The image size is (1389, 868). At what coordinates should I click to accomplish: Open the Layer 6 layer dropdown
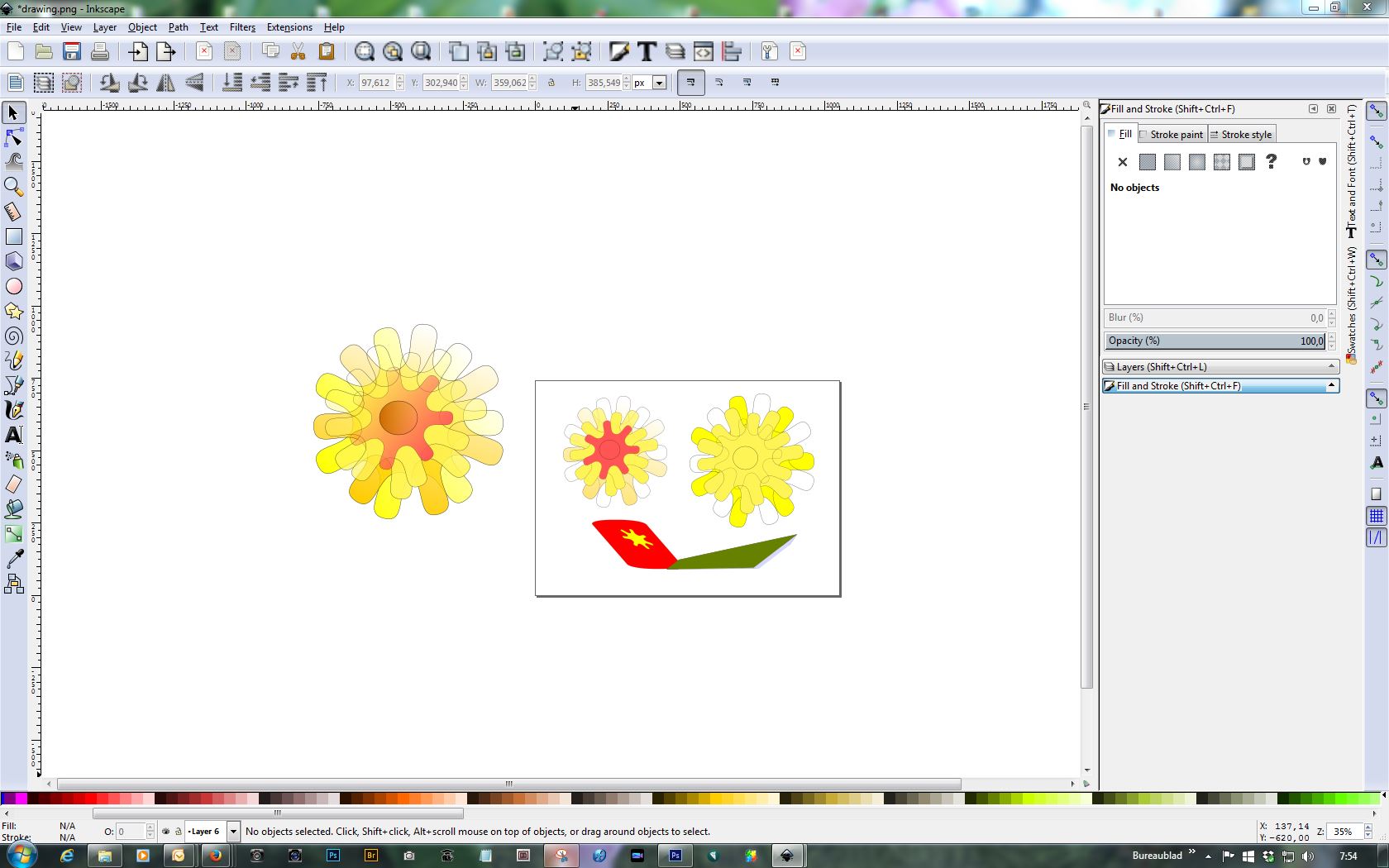coord(233,832)
